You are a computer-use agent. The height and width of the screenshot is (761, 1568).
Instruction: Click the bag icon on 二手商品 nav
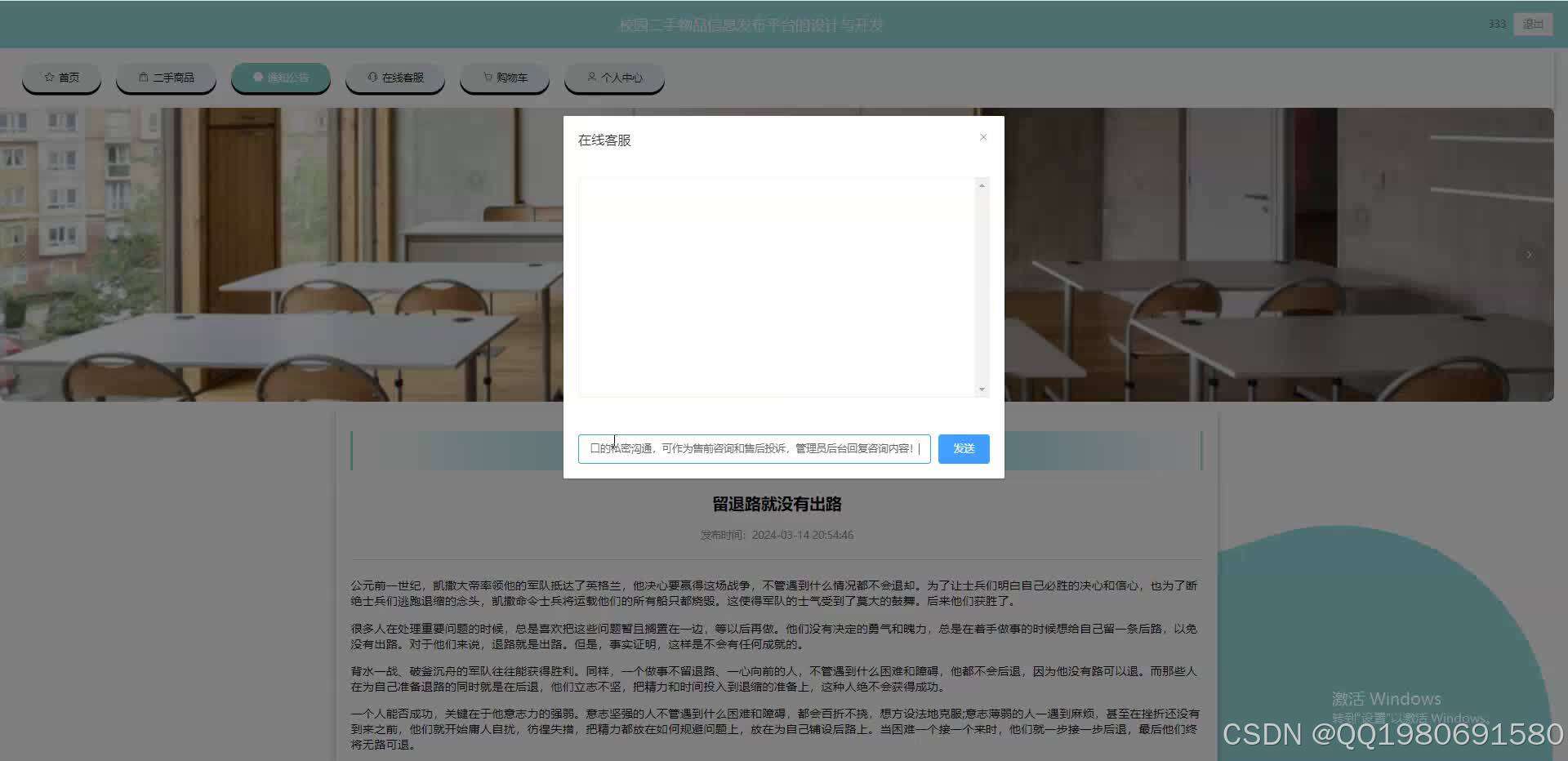tap(144, 77)
